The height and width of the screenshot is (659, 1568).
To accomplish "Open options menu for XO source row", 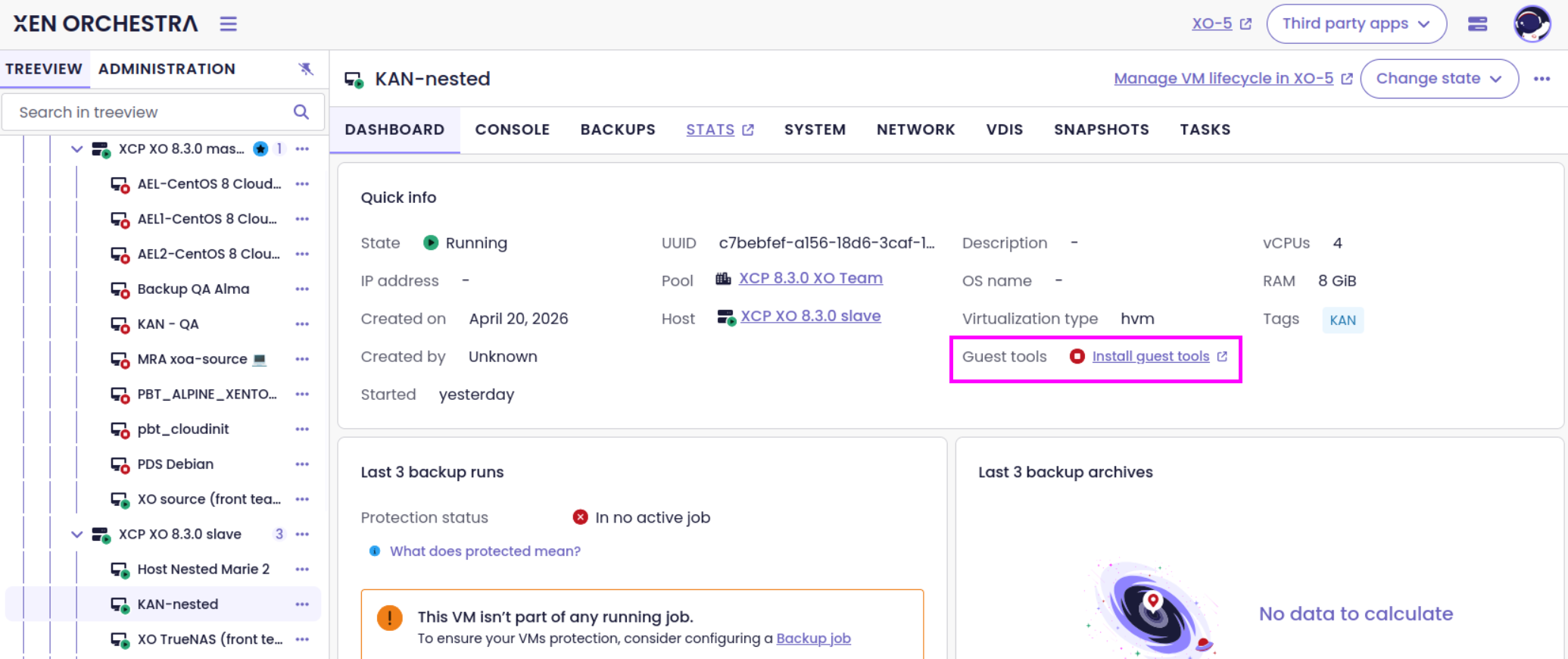I will click(x=302, y=499).
